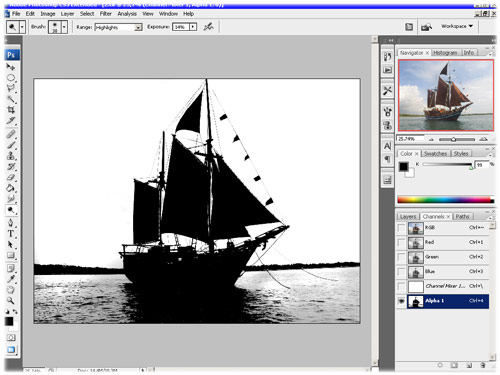The width and height of the screenshot is (500, 375).
Task: Select the Polygonal Lasso tool
Action: pyautogui.click(x=11, y=89)
